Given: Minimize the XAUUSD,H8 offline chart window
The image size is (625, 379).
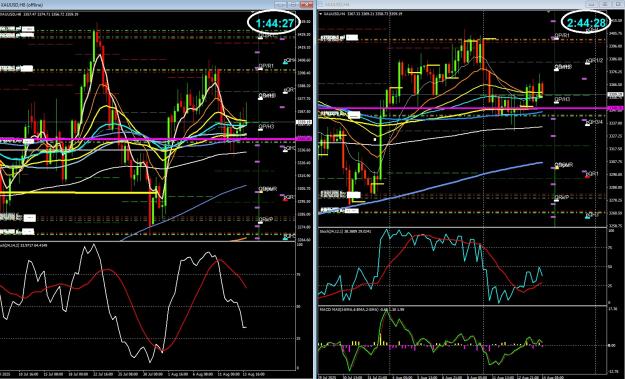Looking at the screenshot, I should coord(281,4).
